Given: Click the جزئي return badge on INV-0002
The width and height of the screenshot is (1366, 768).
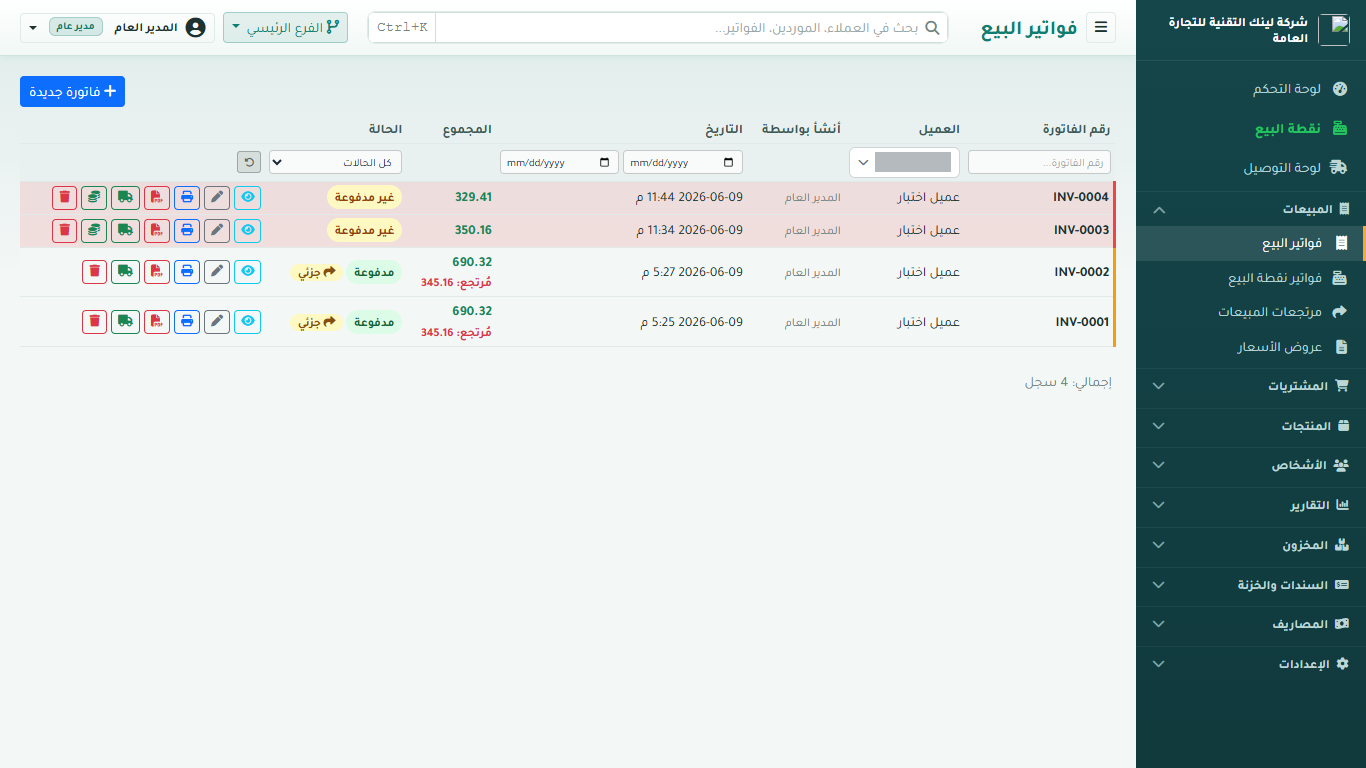Looking at the screenshot, I should [316, 271].
